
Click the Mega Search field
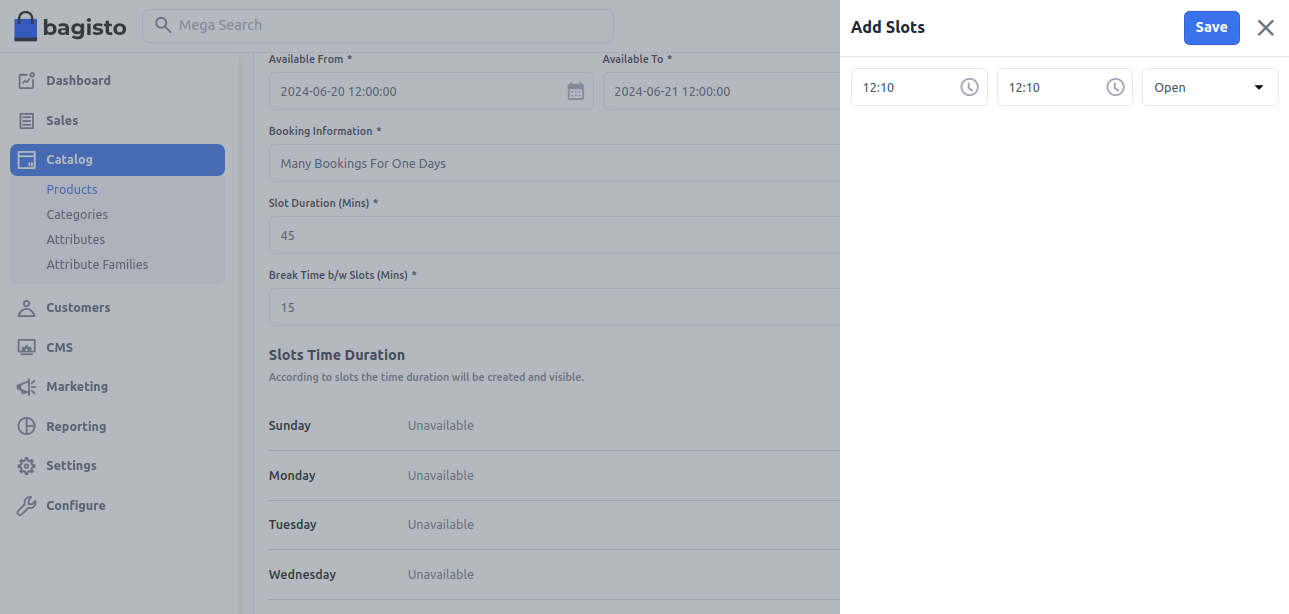coord(378,25)
